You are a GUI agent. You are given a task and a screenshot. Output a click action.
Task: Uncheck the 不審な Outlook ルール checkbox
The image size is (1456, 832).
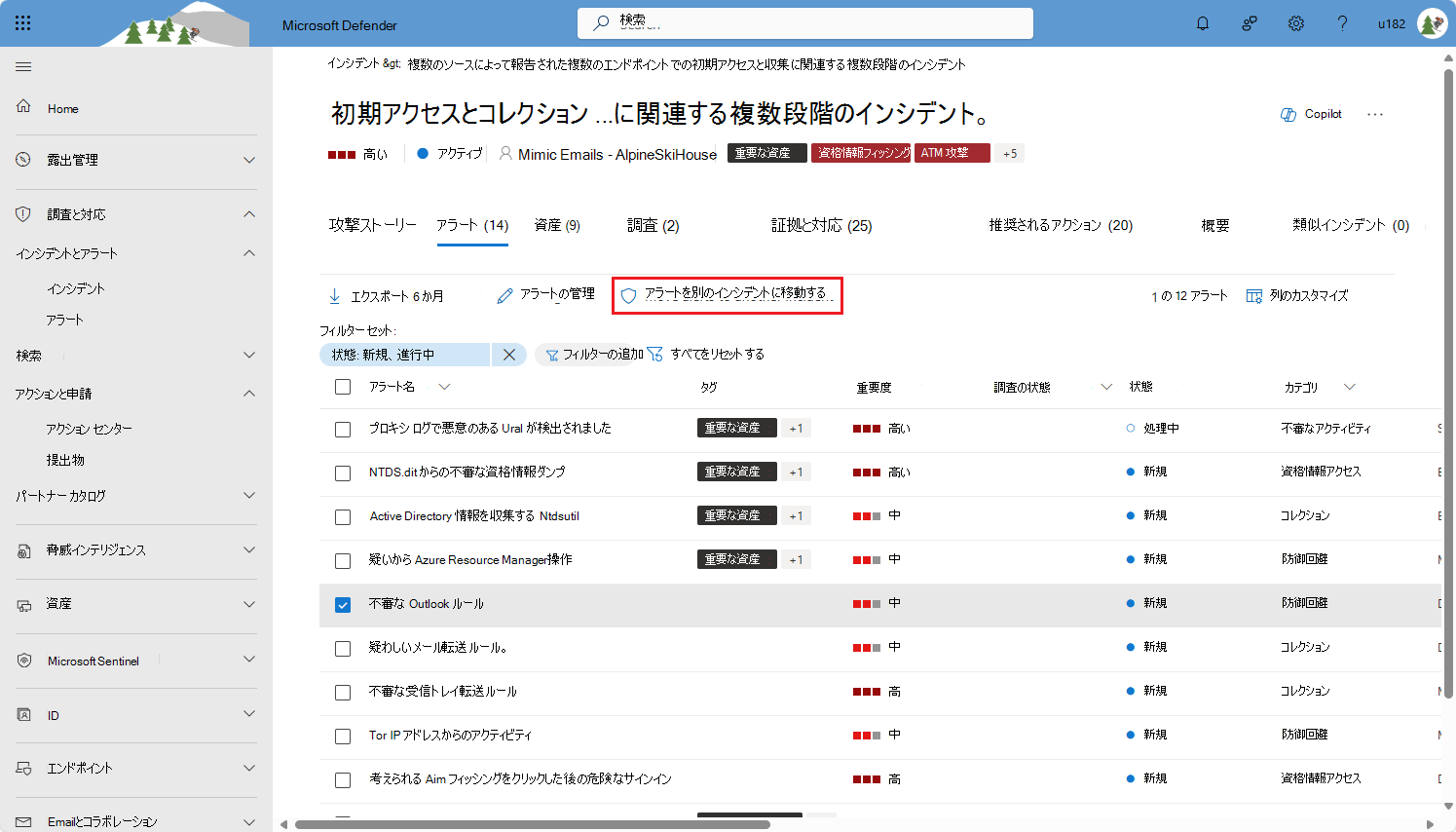tap(343, 605)
